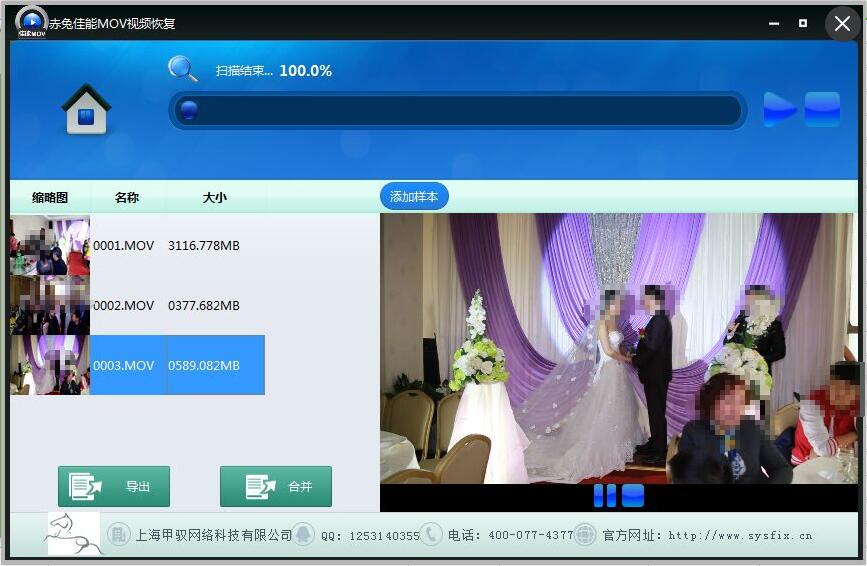Click the QQ penguin icon

pos(303,534)
